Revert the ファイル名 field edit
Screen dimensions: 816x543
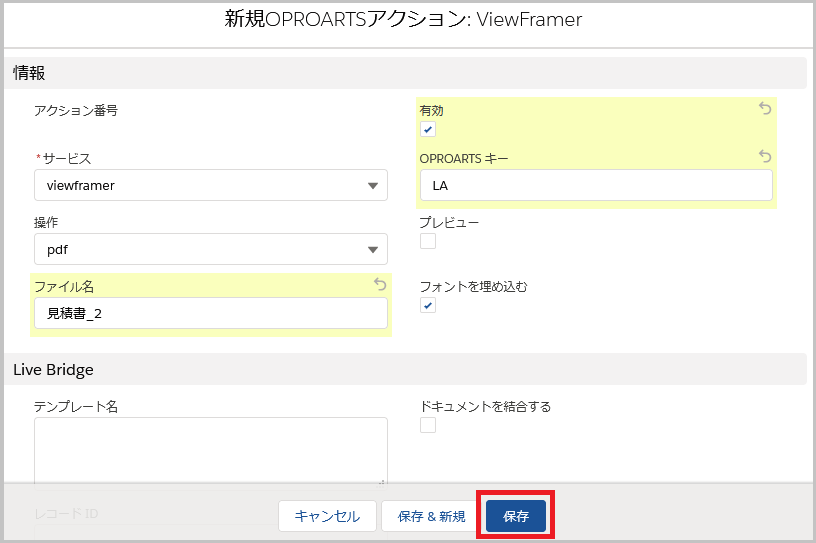[x=380, y=284]
